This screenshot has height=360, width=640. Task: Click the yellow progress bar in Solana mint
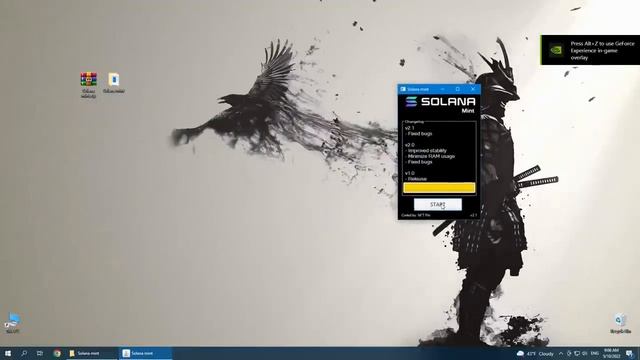pos(439,188)
